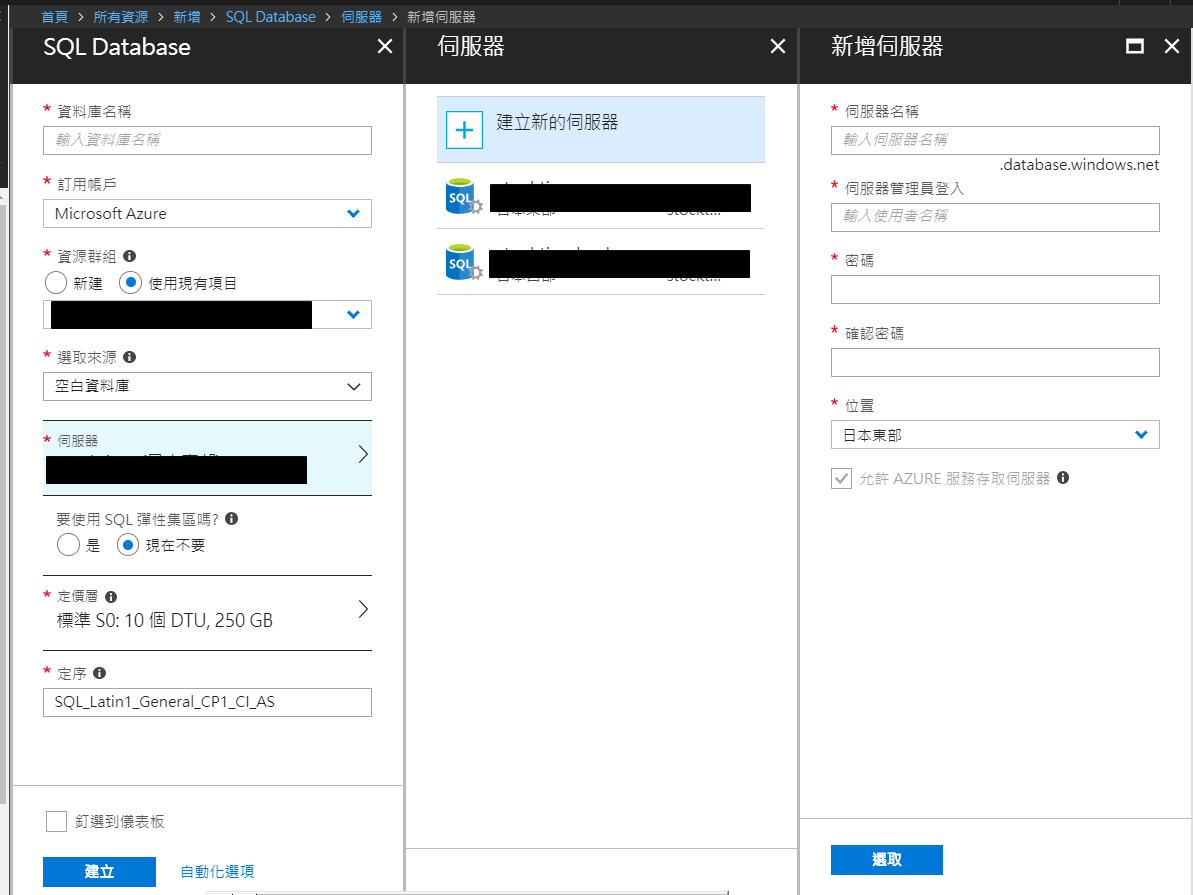Select the 新建 resource group radio button

click(56, 283)
